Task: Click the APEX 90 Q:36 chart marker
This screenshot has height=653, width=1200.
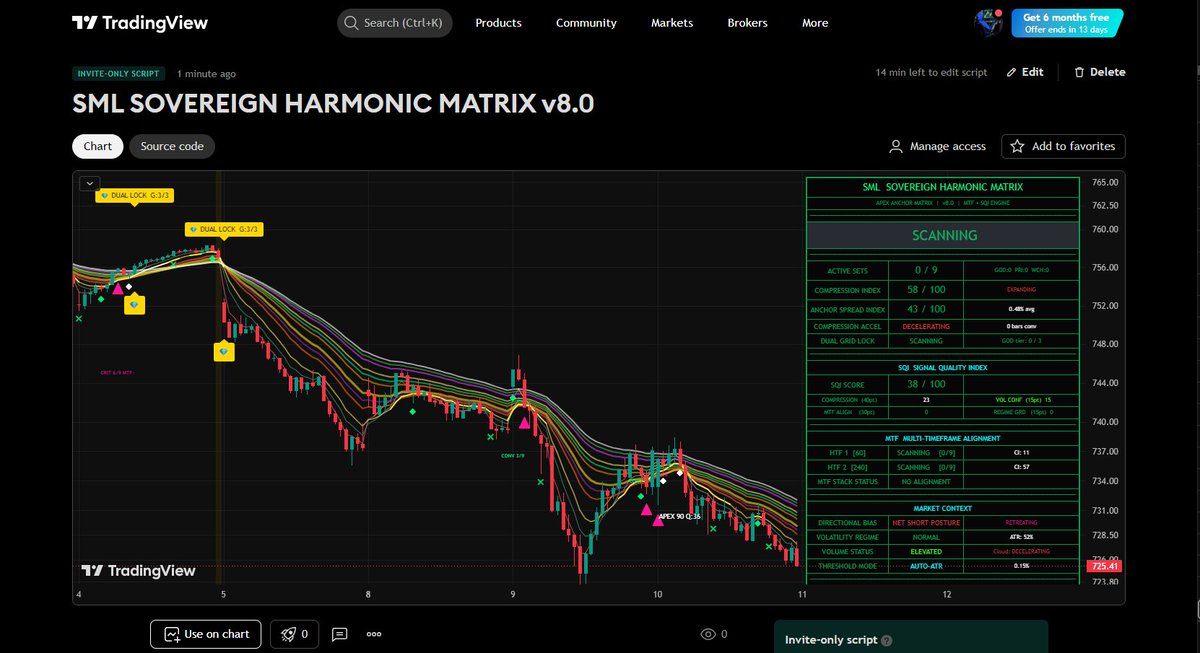Action: pyautogui.click(x=679, y=517)
